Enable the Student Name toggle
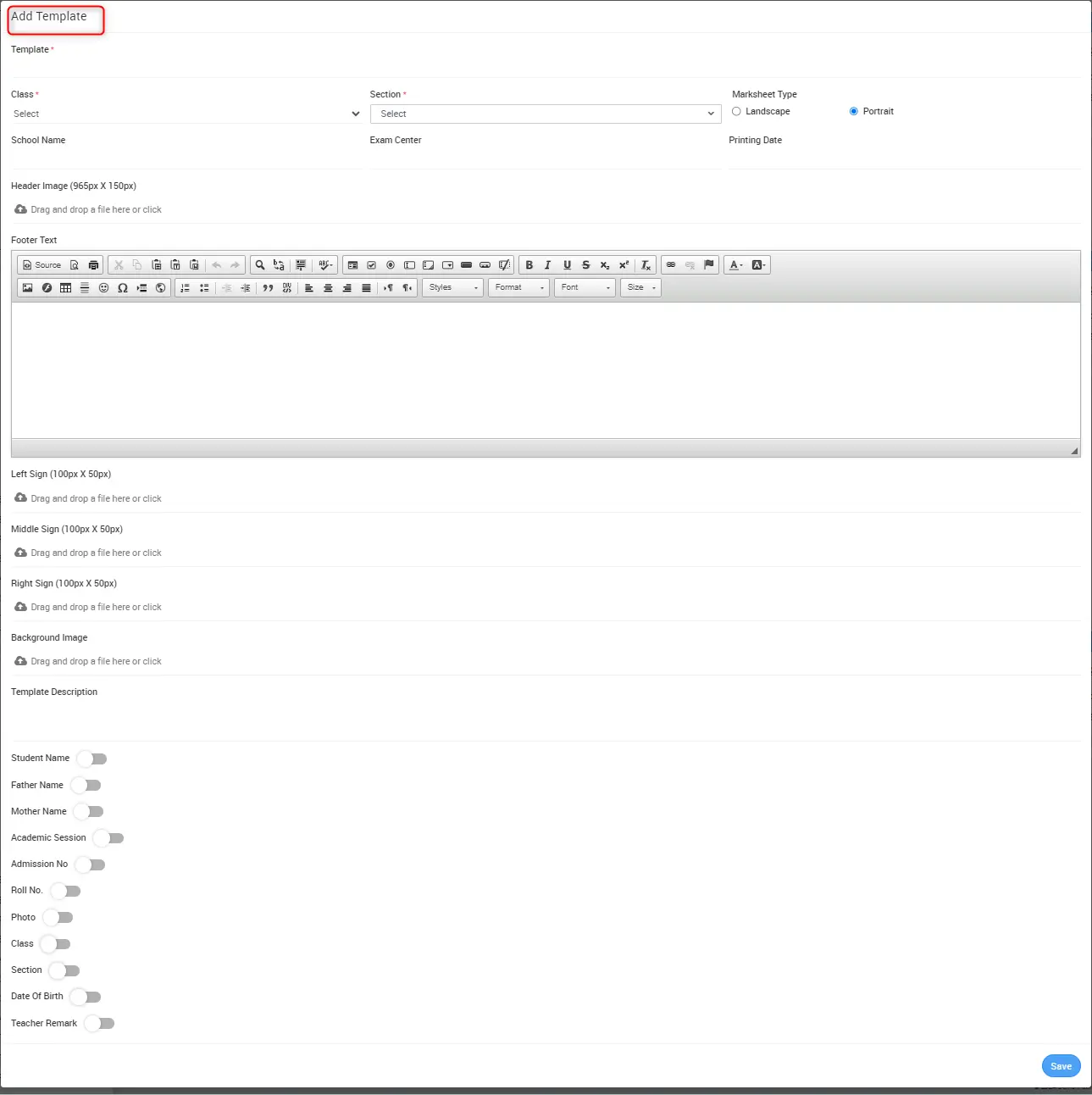Image resolution: width=1092 pixels, height=1095 pixels. click(x=91, y=759)
